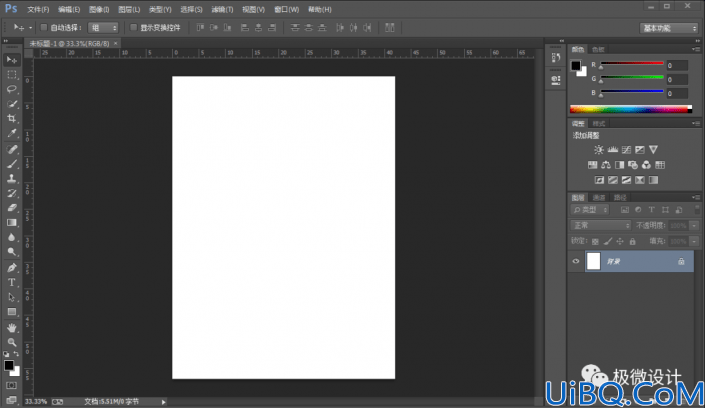Select the Zoom tool
This screenshot has width=705, height=408.
tap(12, 342)
